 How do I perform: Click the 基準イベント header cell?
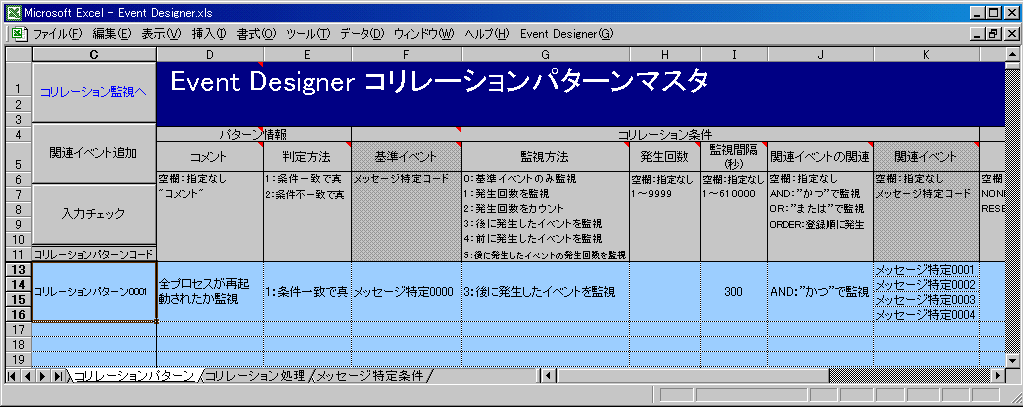pos(406,157)
